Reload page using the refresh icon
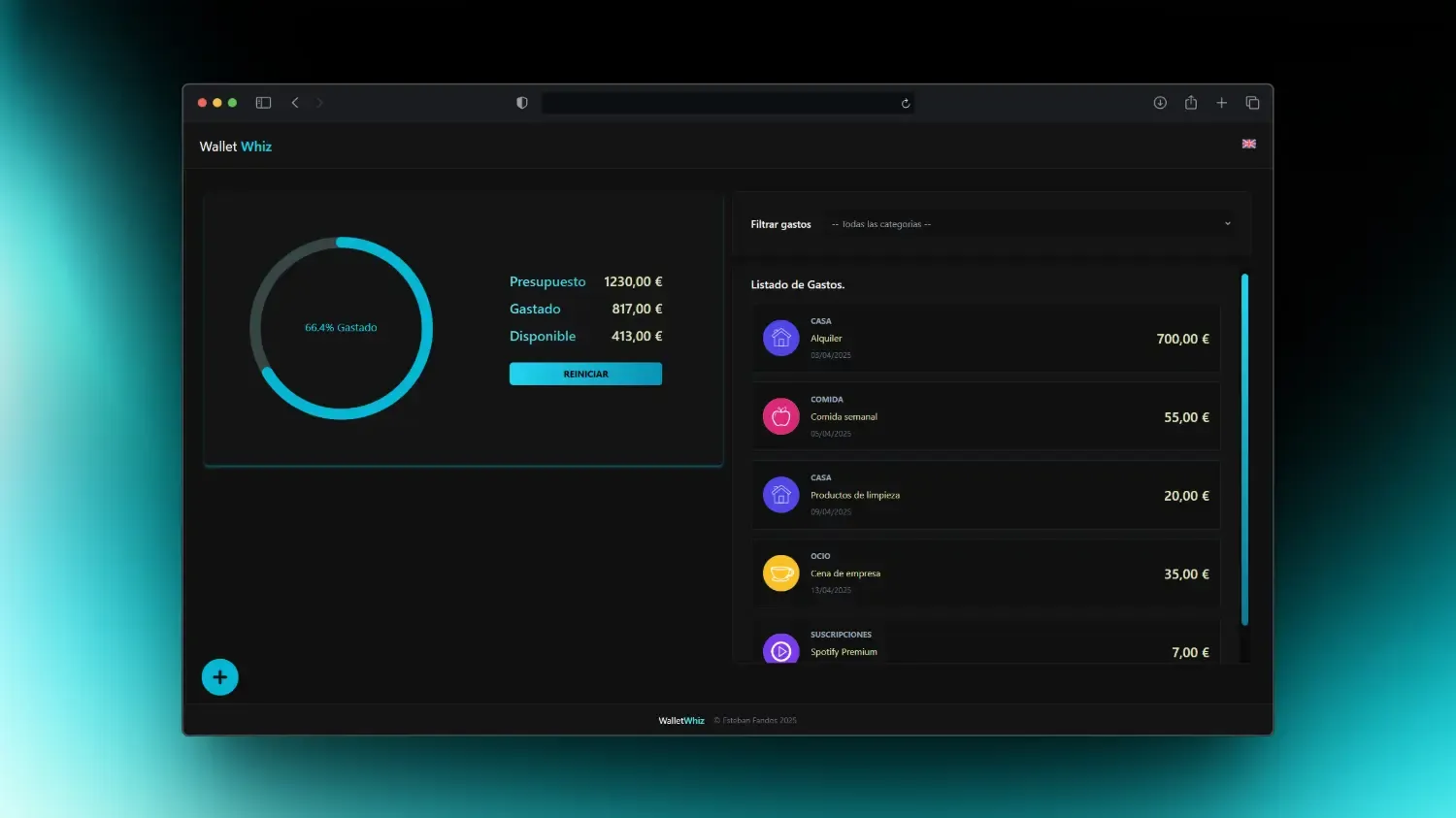 (906, 104)
